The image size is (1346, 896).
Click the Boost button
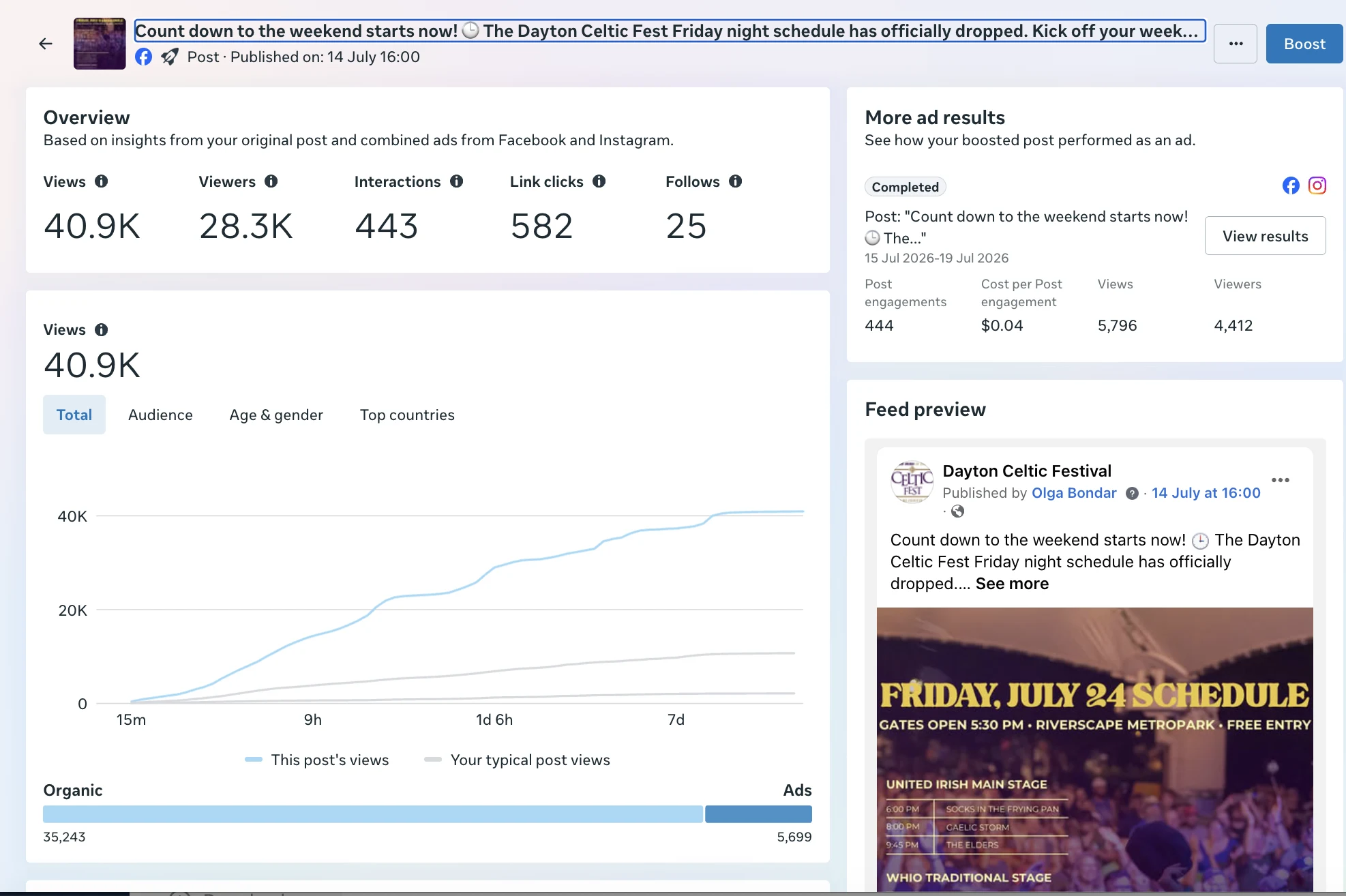coord(1304,44)
